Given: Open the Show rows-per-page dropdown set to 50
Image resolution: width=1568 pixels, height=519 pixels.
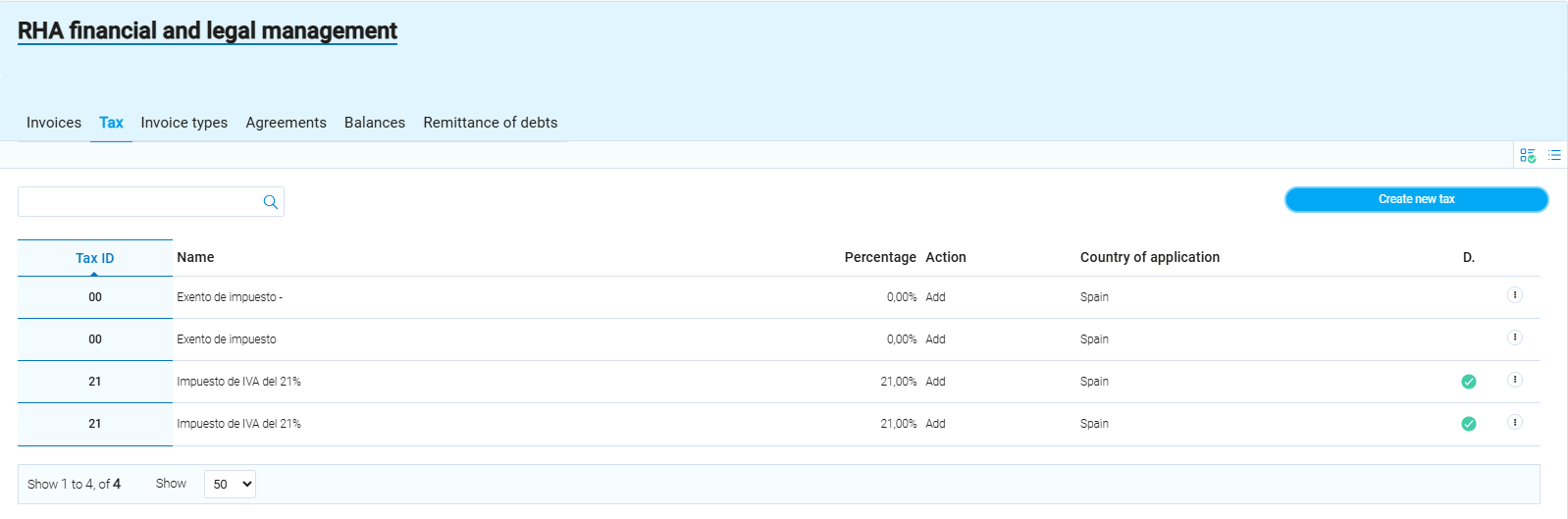Looking at the screenshot, I should point(230,484).
